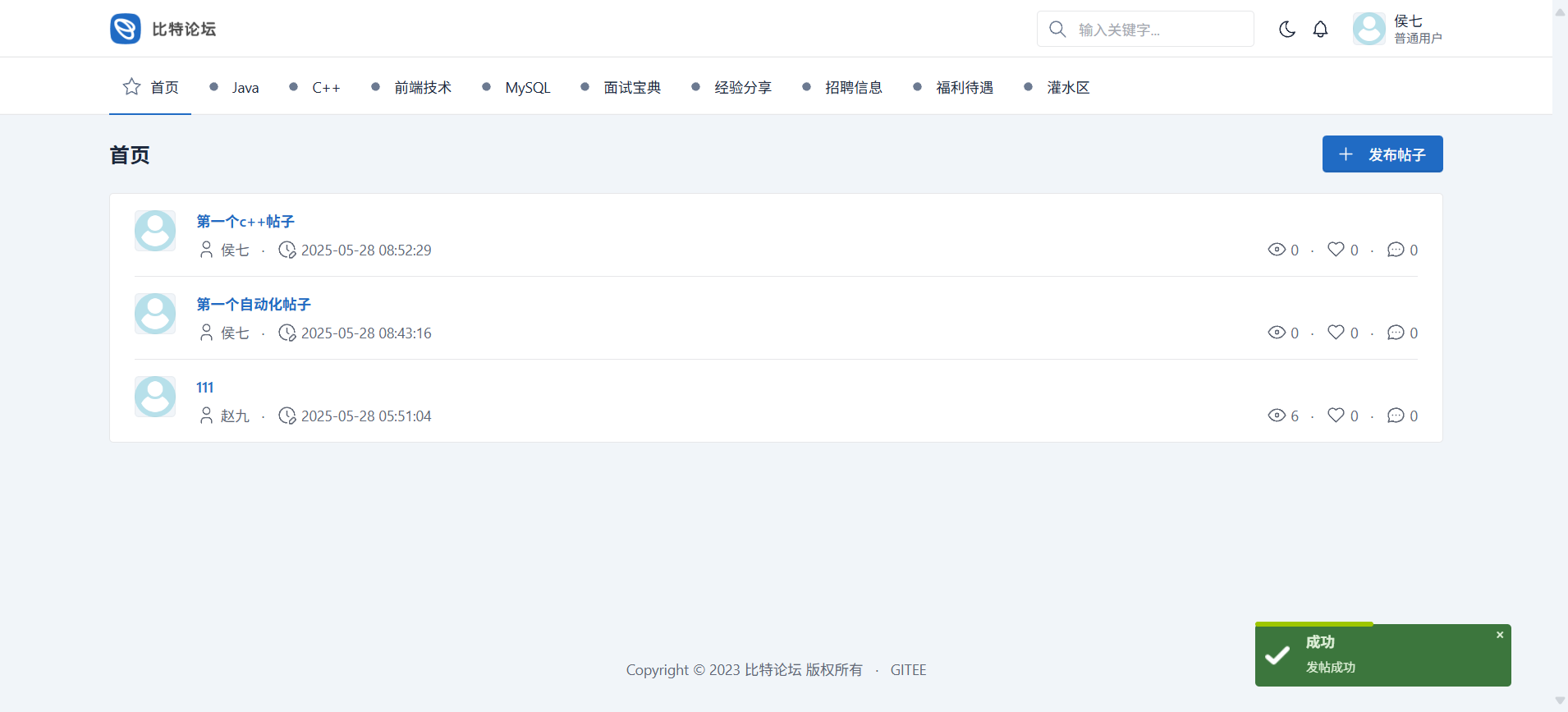Viewport: 1568px width, 712px height.
Task: Click the 首页 page heading
Action: pos(130,154)
